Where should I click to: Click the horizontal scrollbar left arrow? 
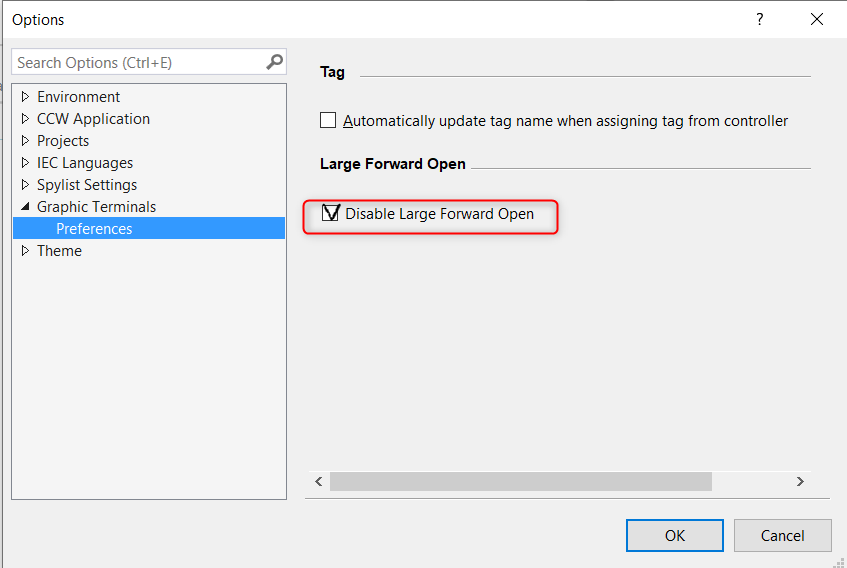tap(319, 481)
